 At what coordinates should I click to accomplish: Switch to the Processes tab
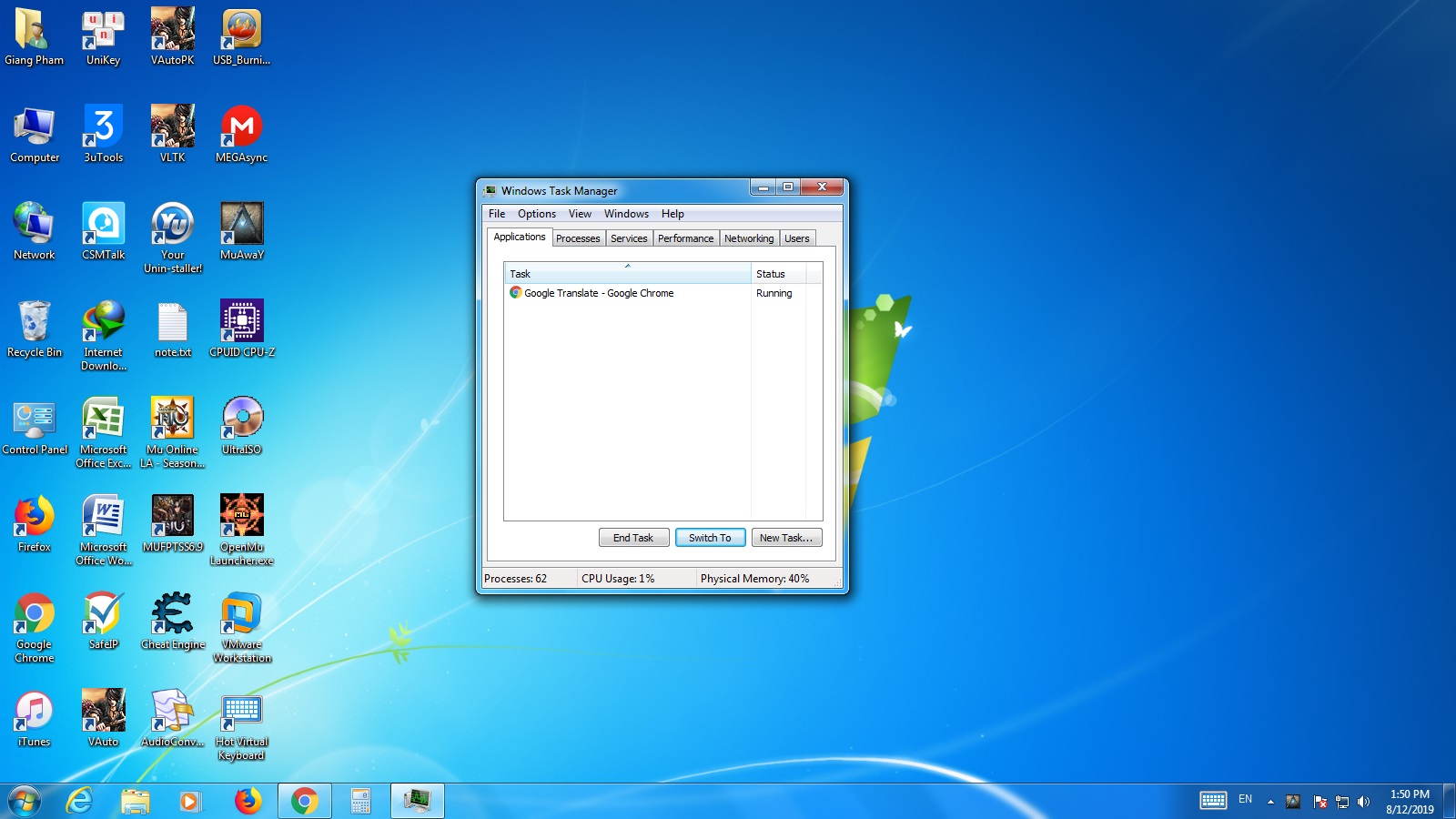(578, 238)
